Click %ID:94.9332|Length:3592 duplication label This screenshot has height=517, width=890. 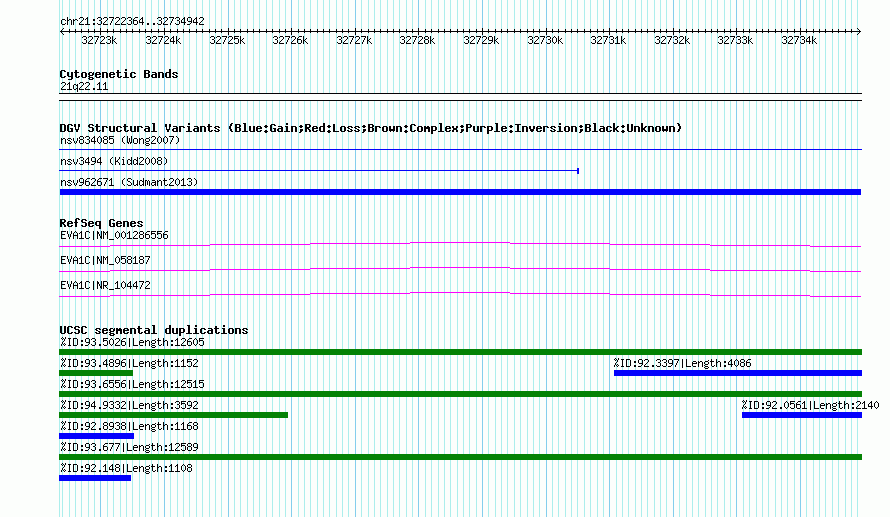pyautogui.click(x=129, y=405)
